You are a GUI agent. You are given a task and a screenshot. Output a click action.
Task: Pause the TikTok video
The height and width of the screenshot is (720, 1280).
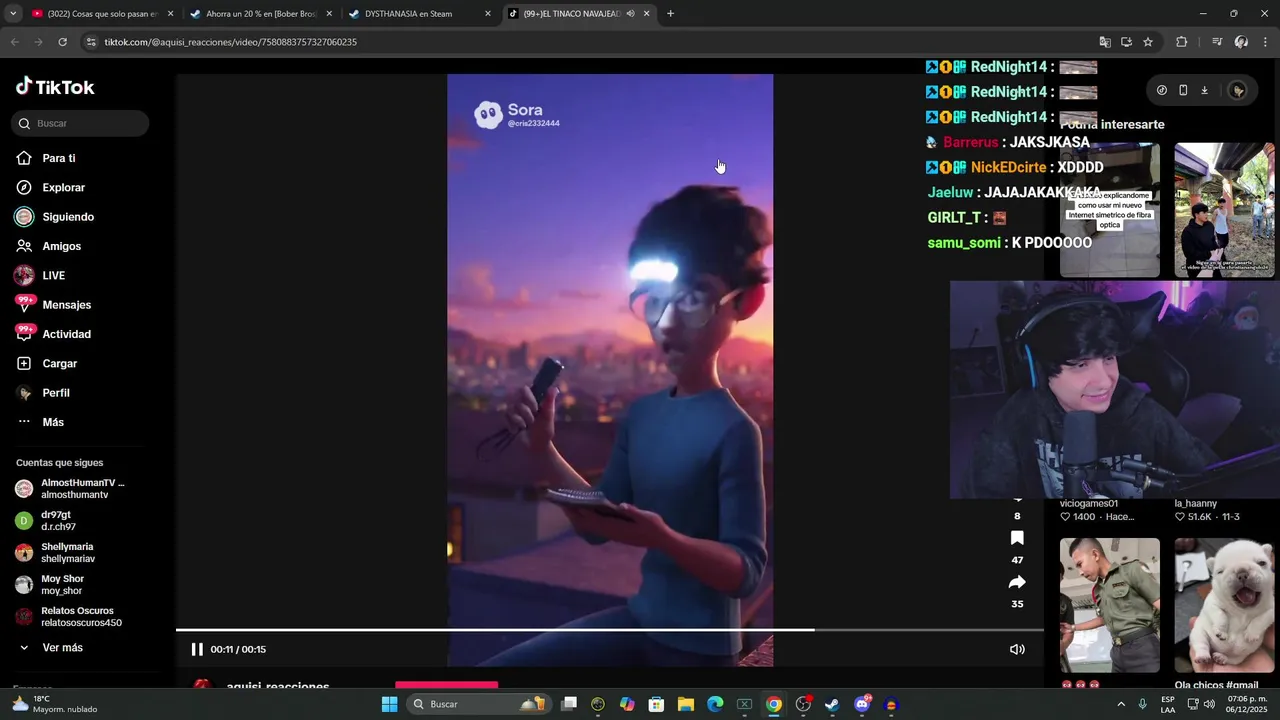tap(197, 649)
